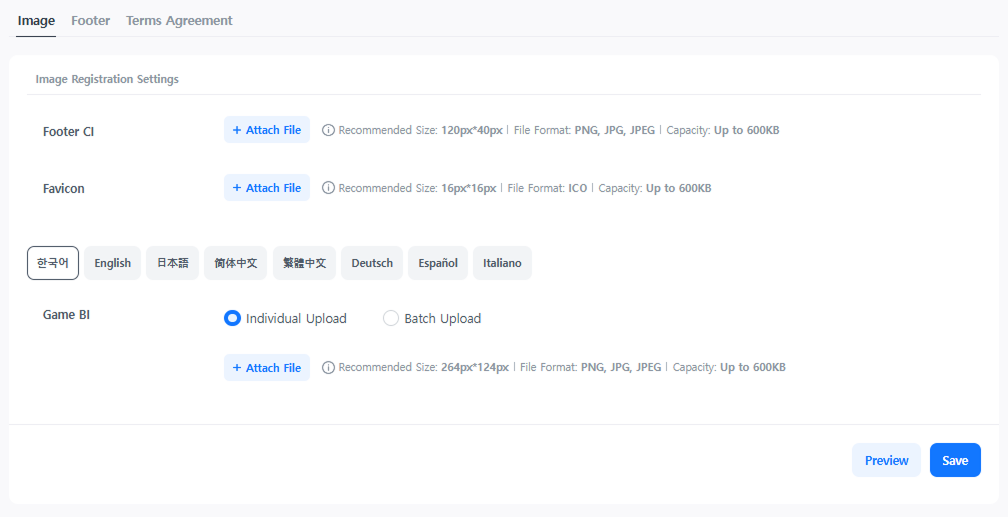Choose the 繁體中文 language tab
Viewport: 1008px width, 517px height.
click(304, 263)
